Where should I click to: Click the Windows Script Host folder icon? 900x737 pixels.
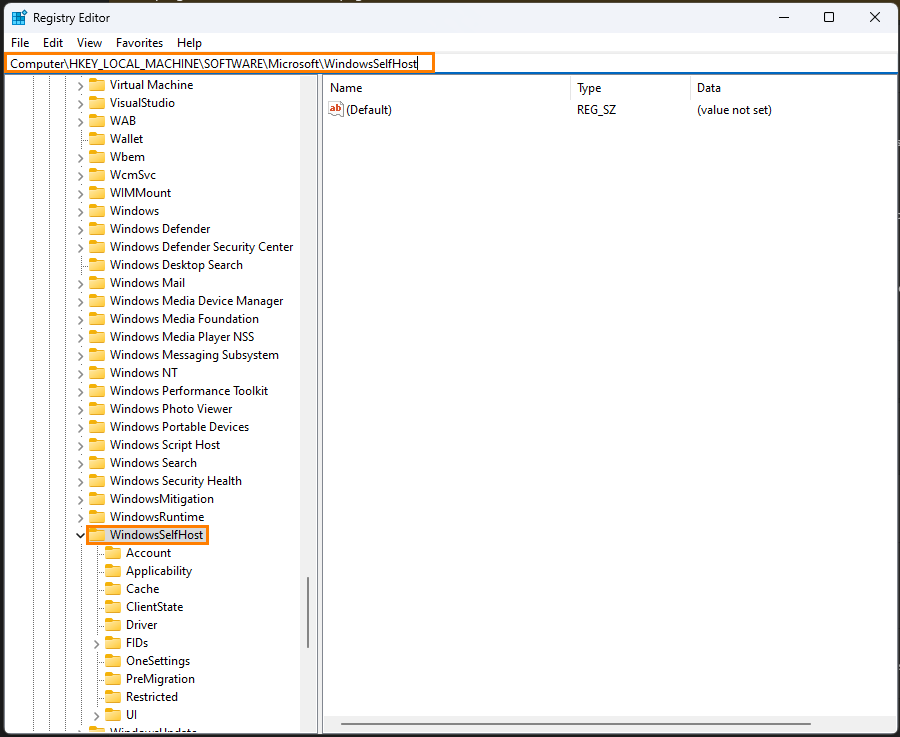(97, 445)
